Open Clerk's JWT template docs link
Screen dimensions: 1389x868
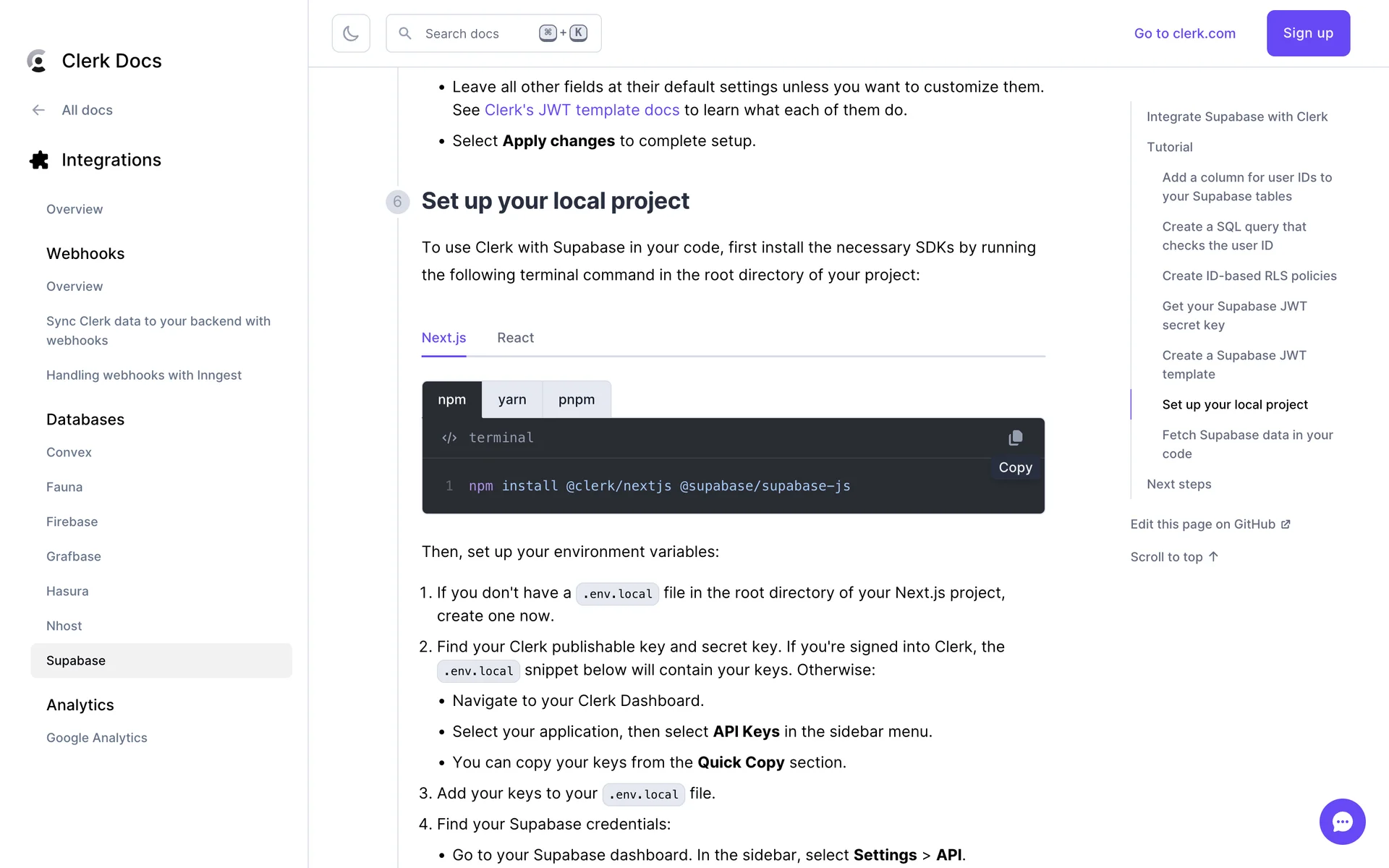[x=582, y=110]
